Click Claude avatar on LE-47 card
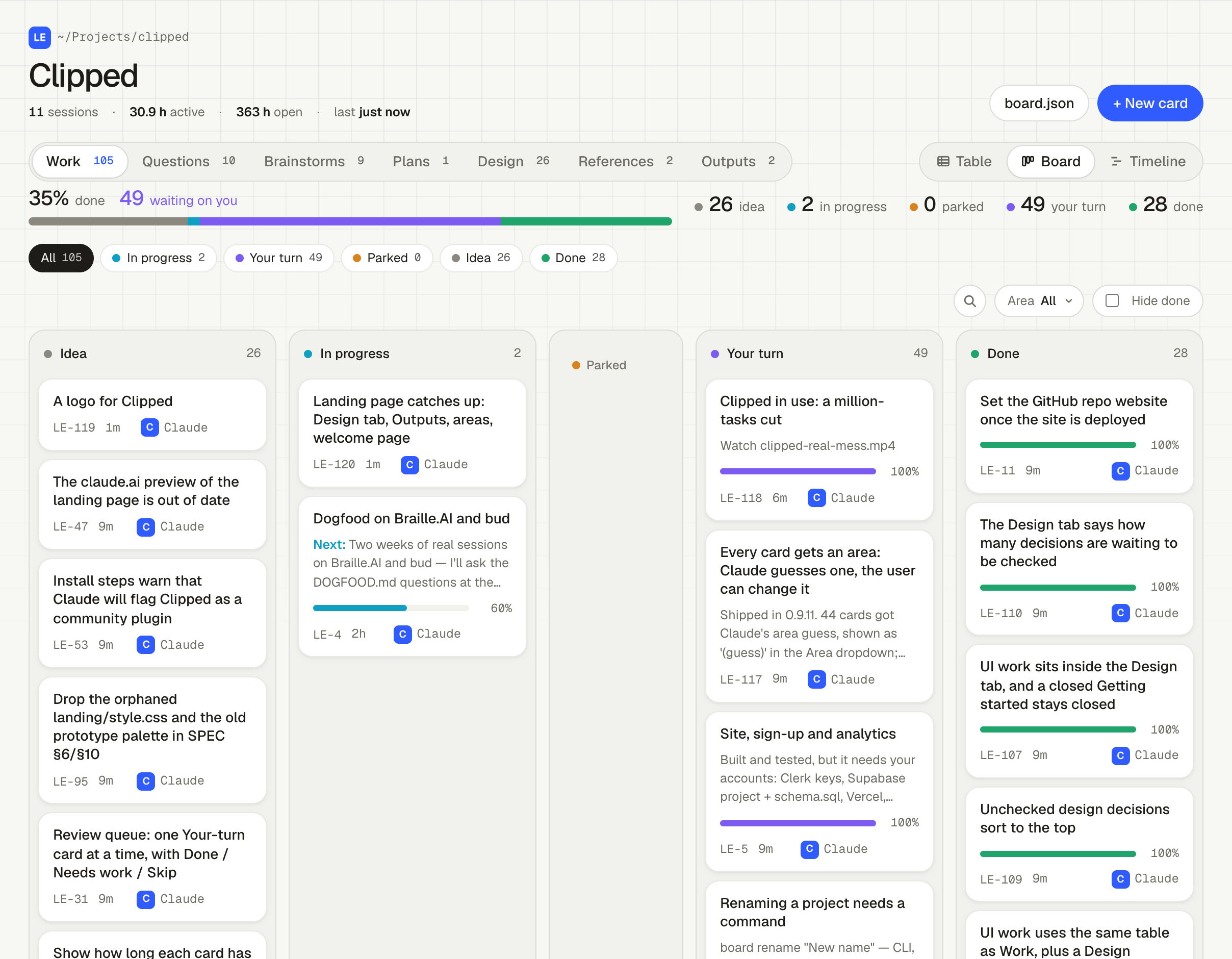This screenshot has width=1232, height=959. click(x=145, y=526)
